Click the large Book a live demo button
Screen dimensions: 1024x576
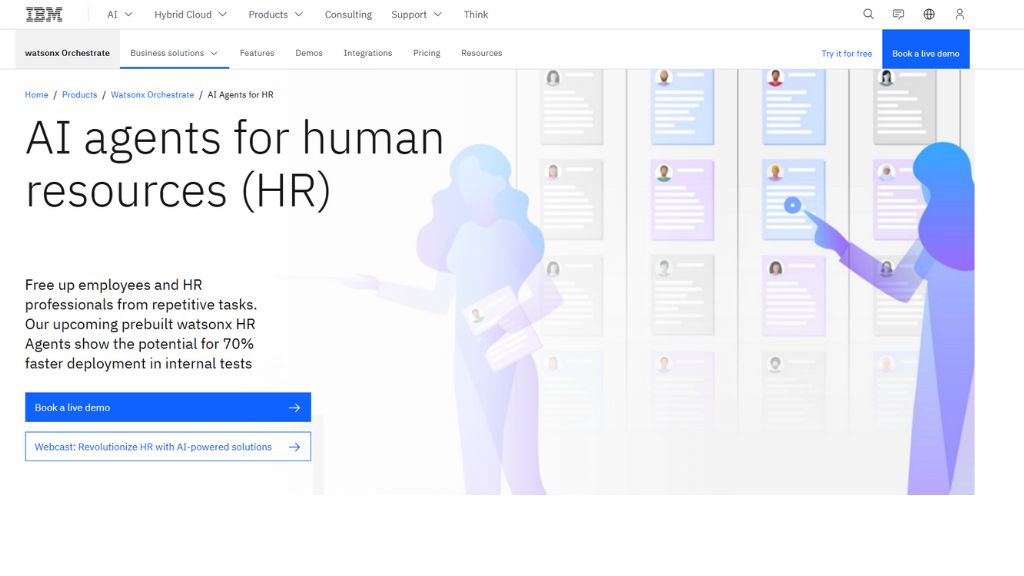click(x=168, y=408)
